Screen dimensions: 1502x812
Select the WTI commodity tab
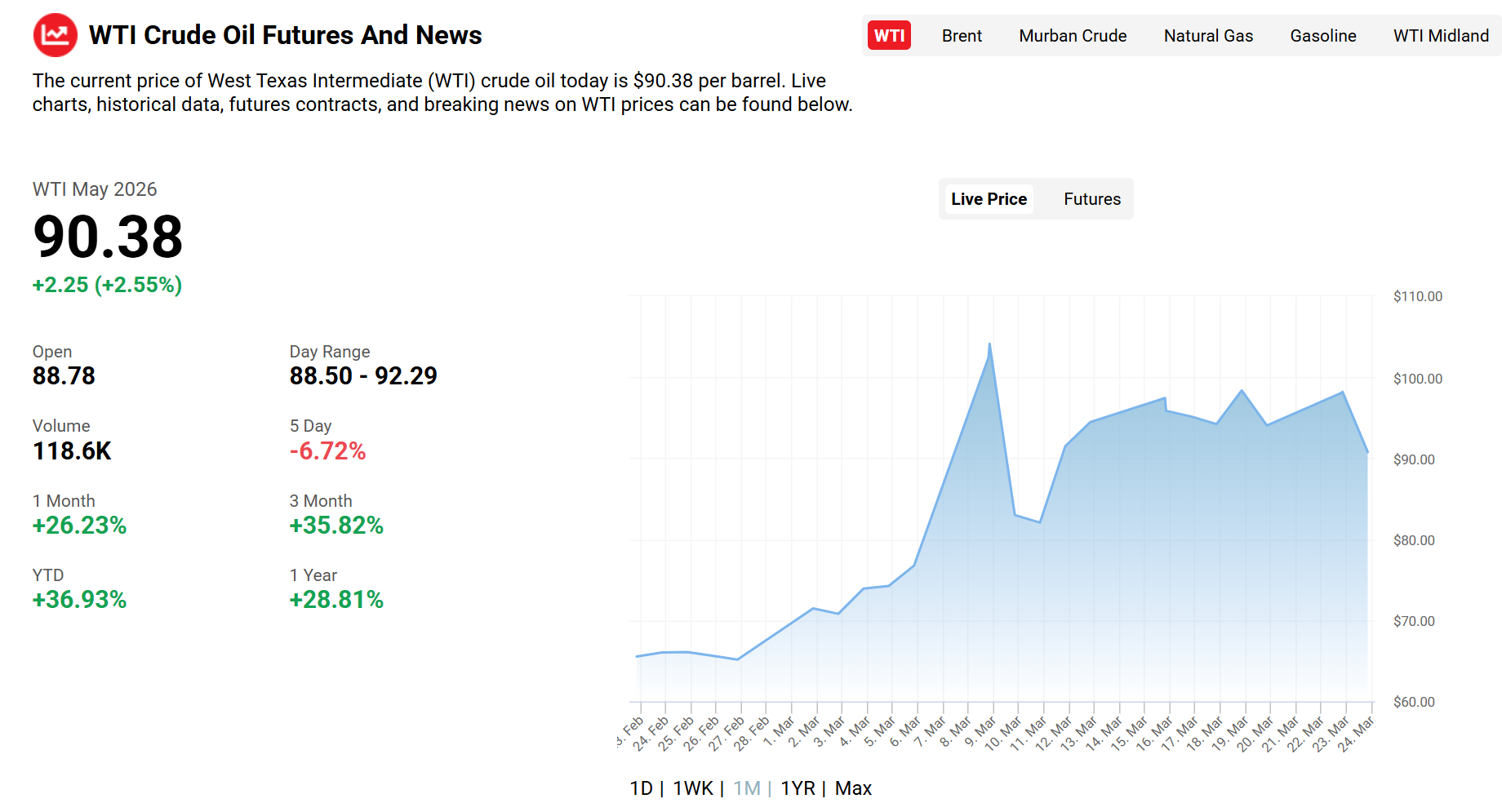(x=889, y=36)
